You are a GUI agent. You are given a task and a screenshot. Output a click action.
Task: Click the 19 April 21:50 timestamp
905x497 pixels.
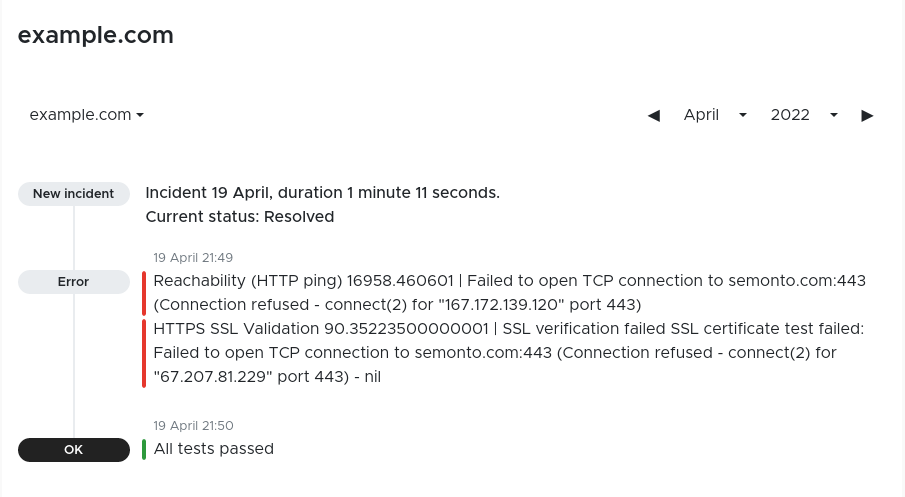click(193, 426)
